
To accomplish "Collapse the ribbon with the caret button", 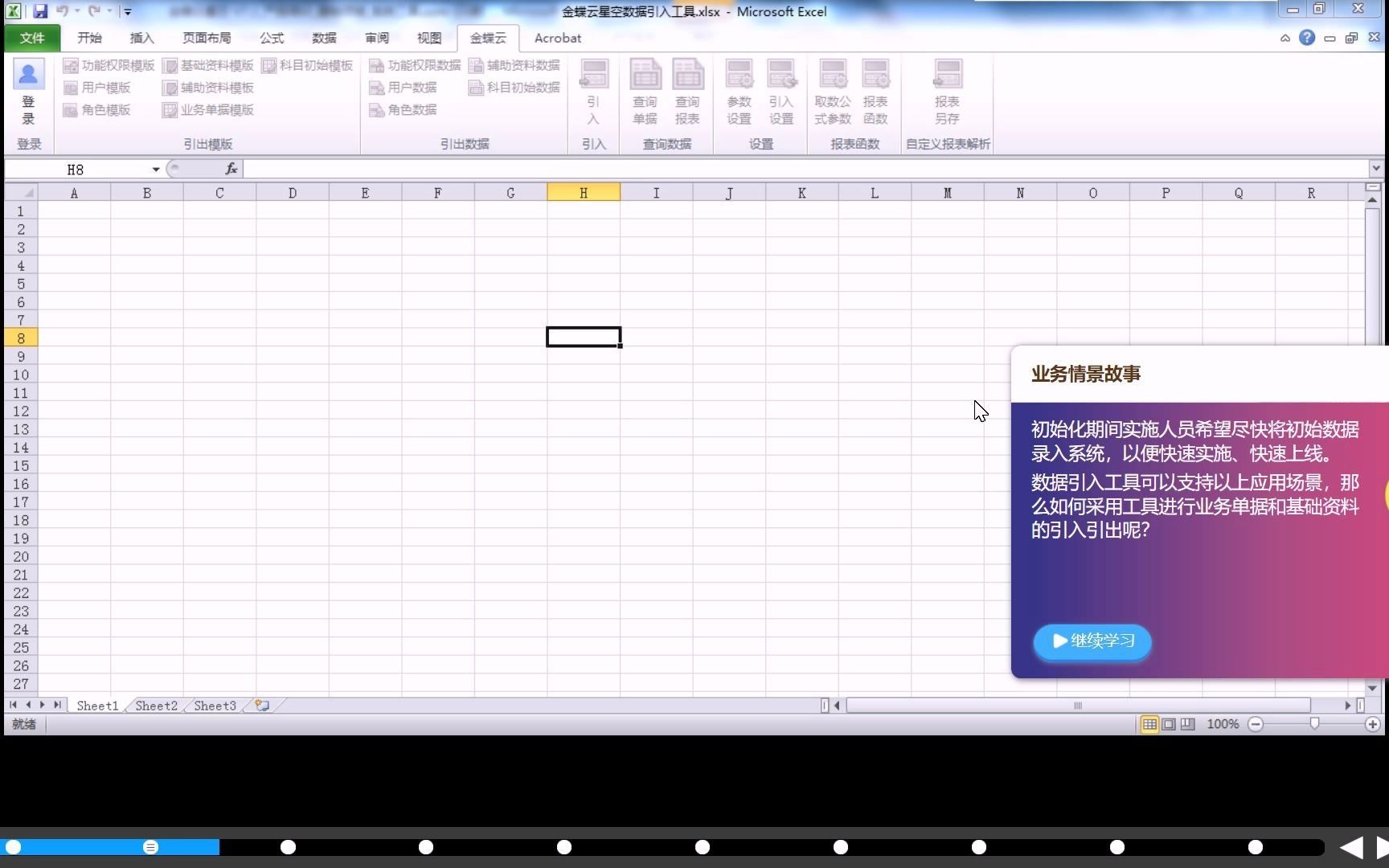I will 1285,38.
